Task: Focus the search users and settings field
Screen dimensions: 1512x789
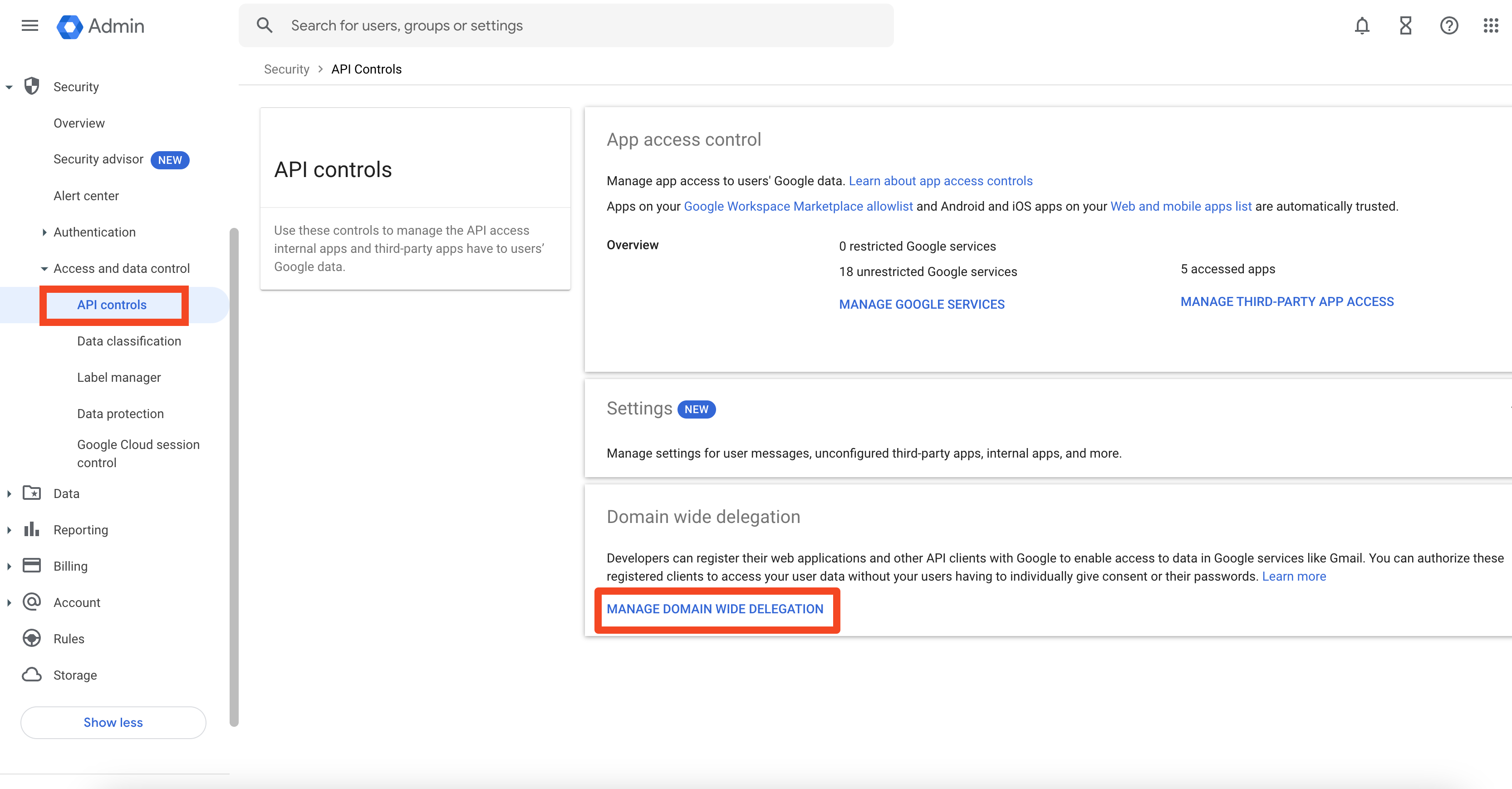Action: coord(566,25)
